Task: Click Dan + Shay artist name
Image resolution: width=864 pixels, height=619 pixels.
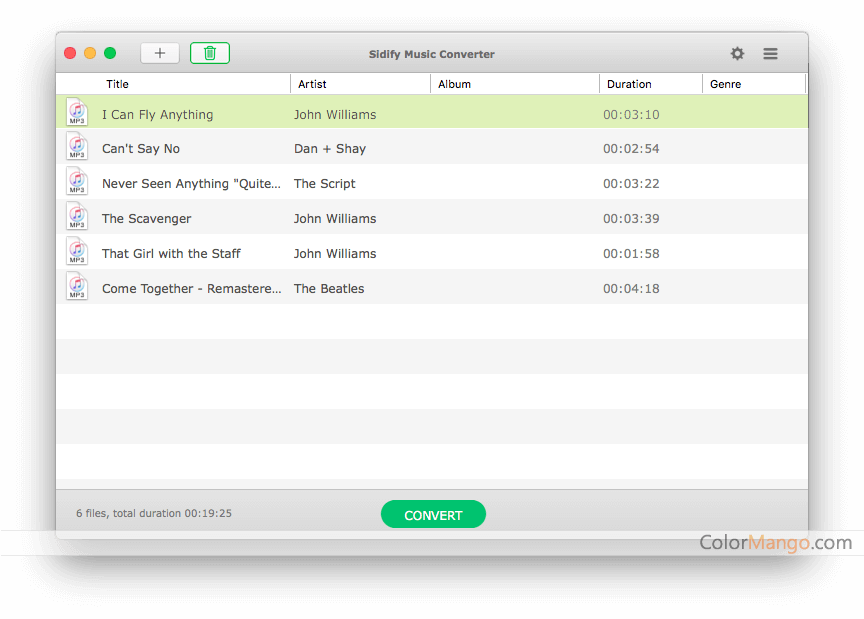Action: [x=330, y=149]
